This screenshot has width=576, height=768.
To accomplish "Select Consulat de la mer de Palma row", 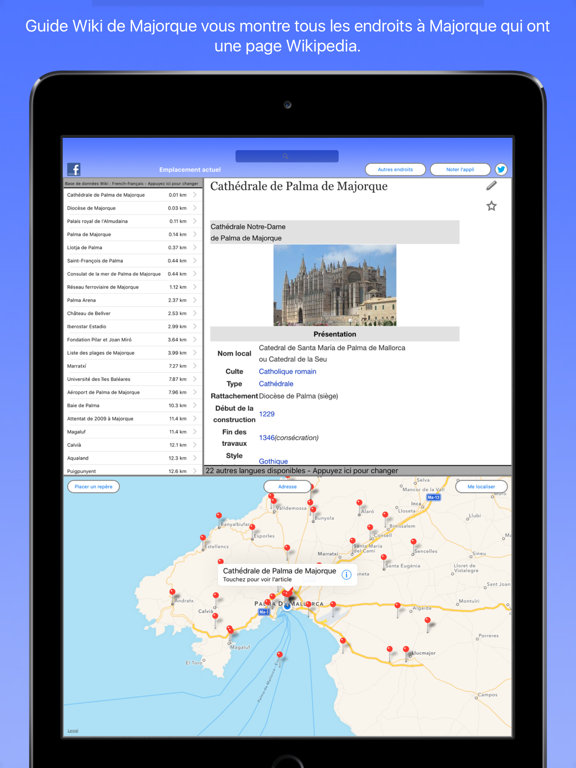I will [133, 274].
